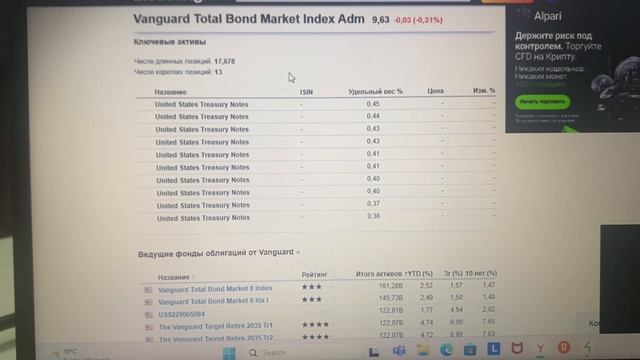Click the short positions count 13
This screenshot has height=360, width=640.
tap(218, 72)
